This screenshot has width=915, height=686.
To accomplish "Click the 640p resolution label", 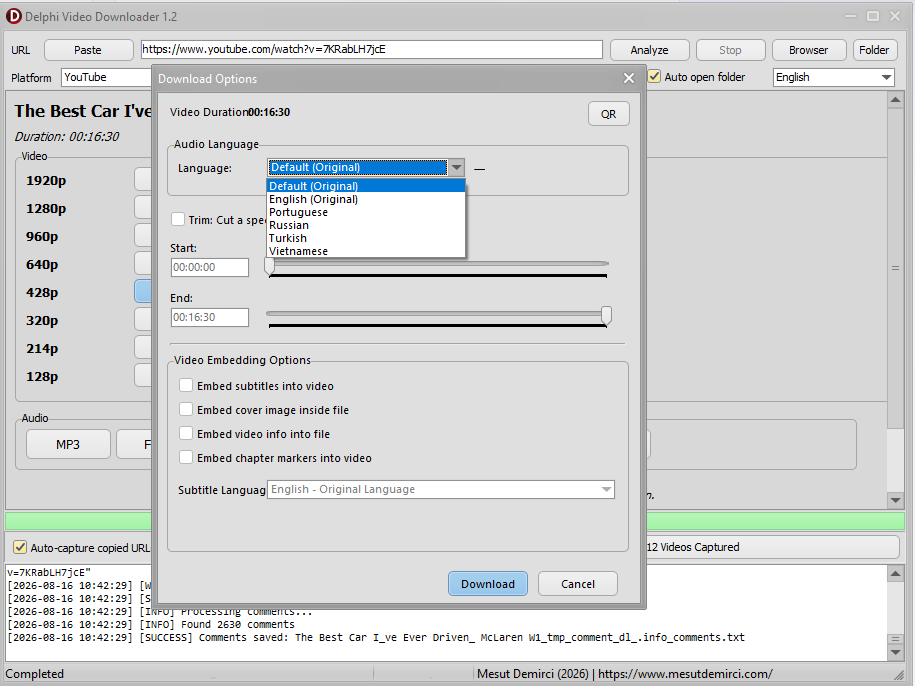I will (x=42, y=265).
